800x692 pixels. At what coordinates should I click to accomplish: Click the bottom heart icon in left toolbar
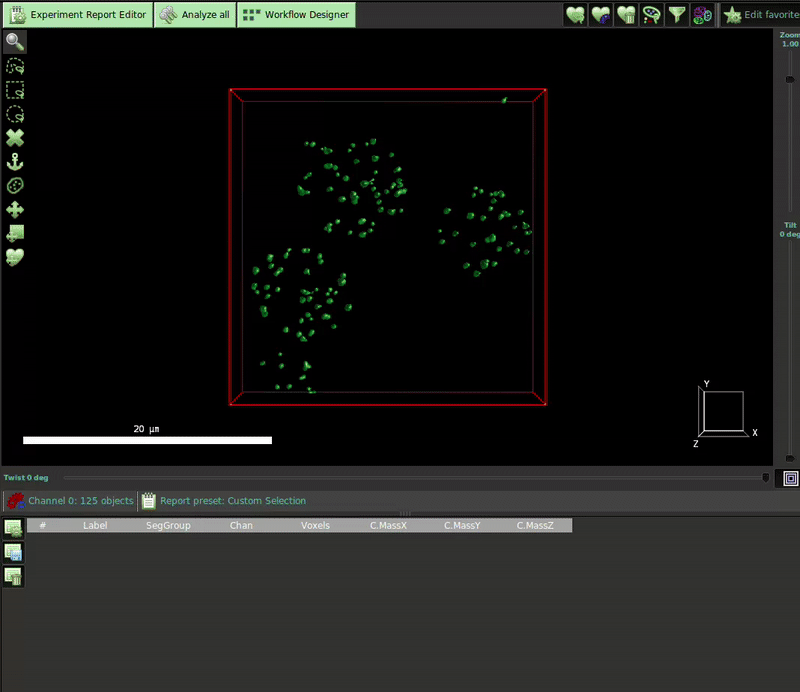(15, 257)
